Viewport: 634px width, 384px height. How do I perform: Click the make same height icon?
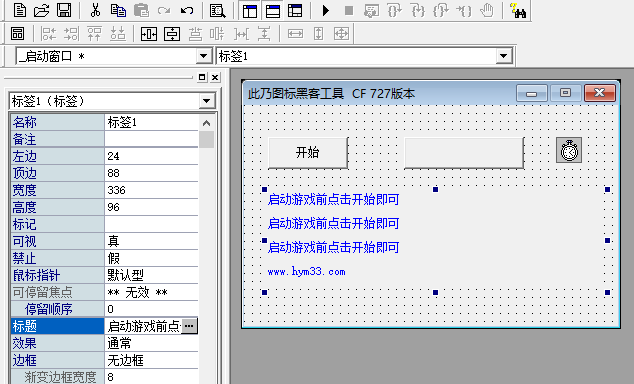coord(318,34)
